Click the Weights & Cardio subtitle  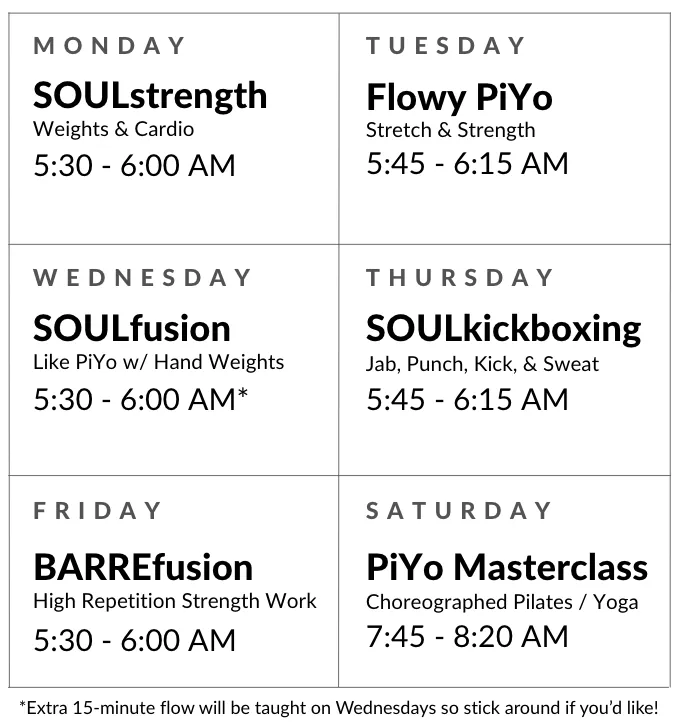tap(113, 129)
